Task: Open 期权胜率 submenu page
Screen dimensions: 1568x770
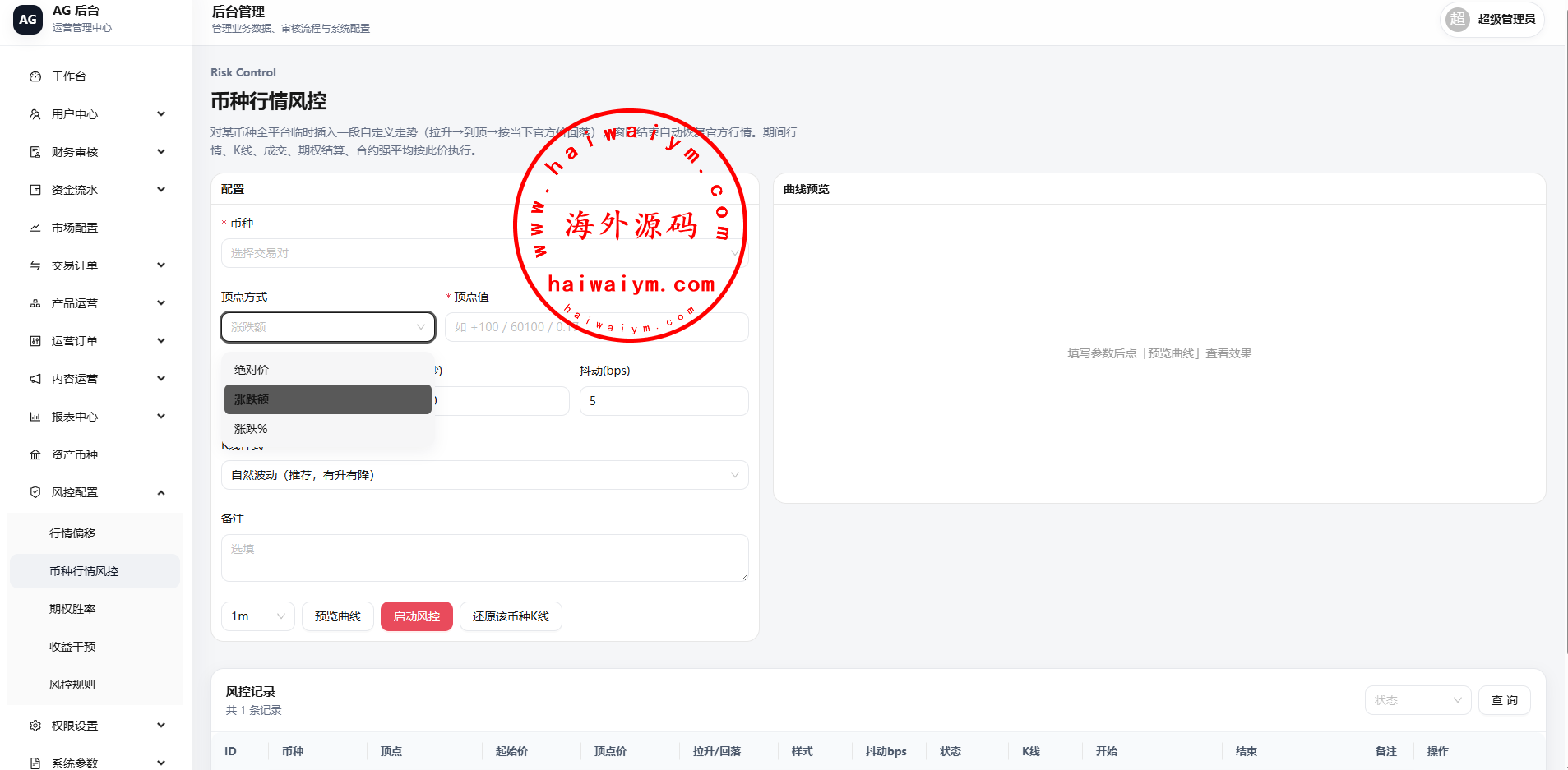Action: (95, 609)
